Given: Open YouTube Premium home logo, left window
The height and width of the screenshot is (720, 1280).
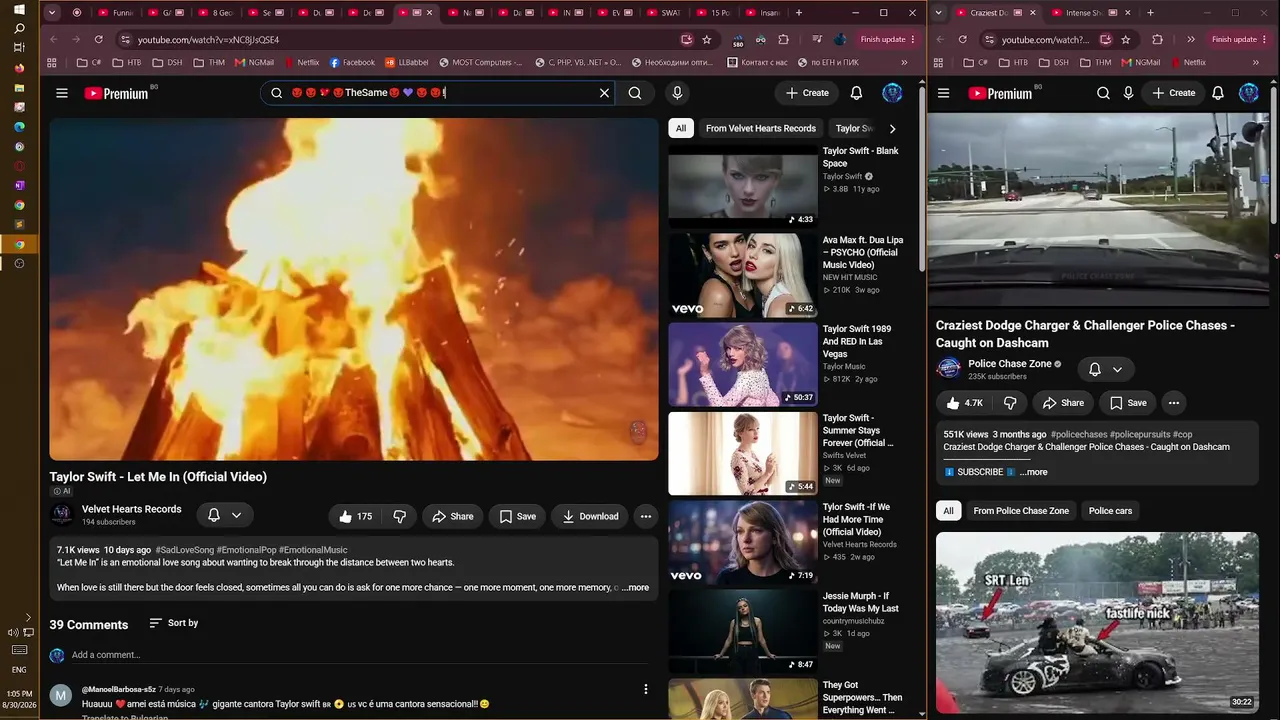Looking at the screenshot, I should tap(116, 93).
